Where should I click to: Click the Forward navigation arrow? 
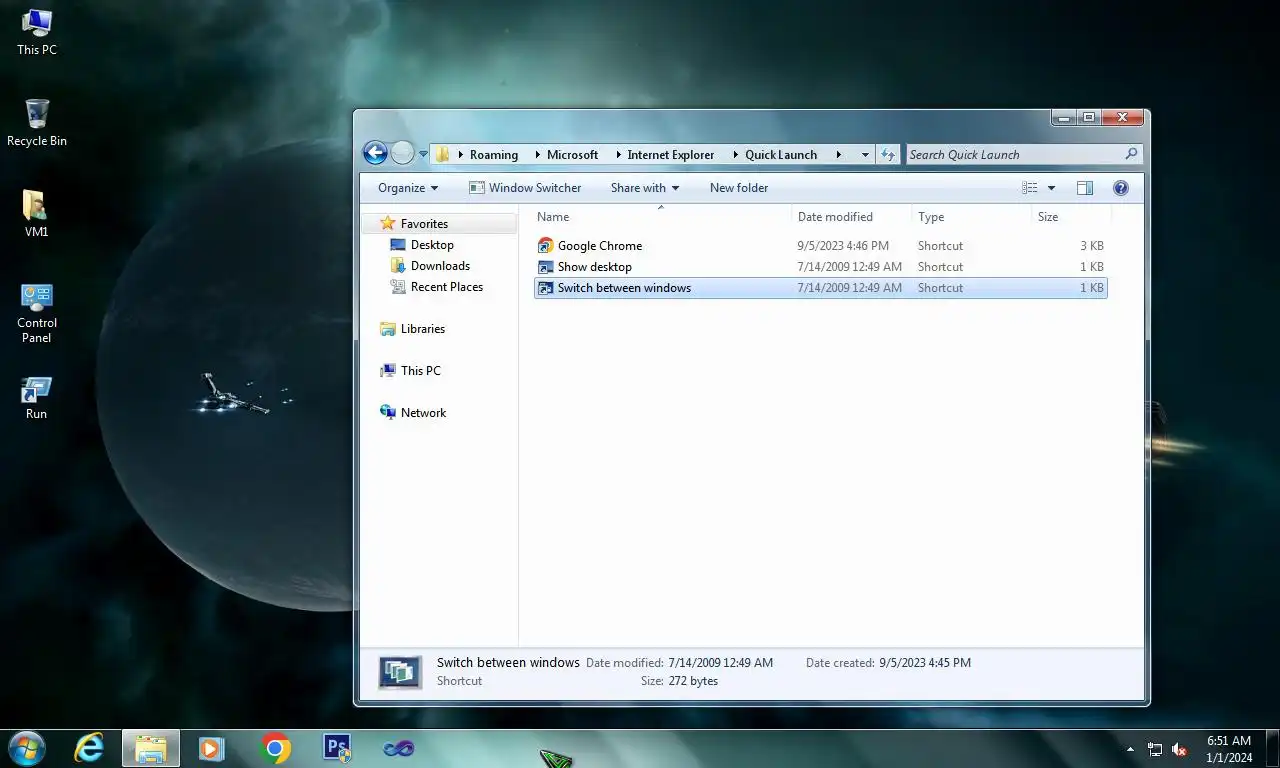[x=402, y=153]
